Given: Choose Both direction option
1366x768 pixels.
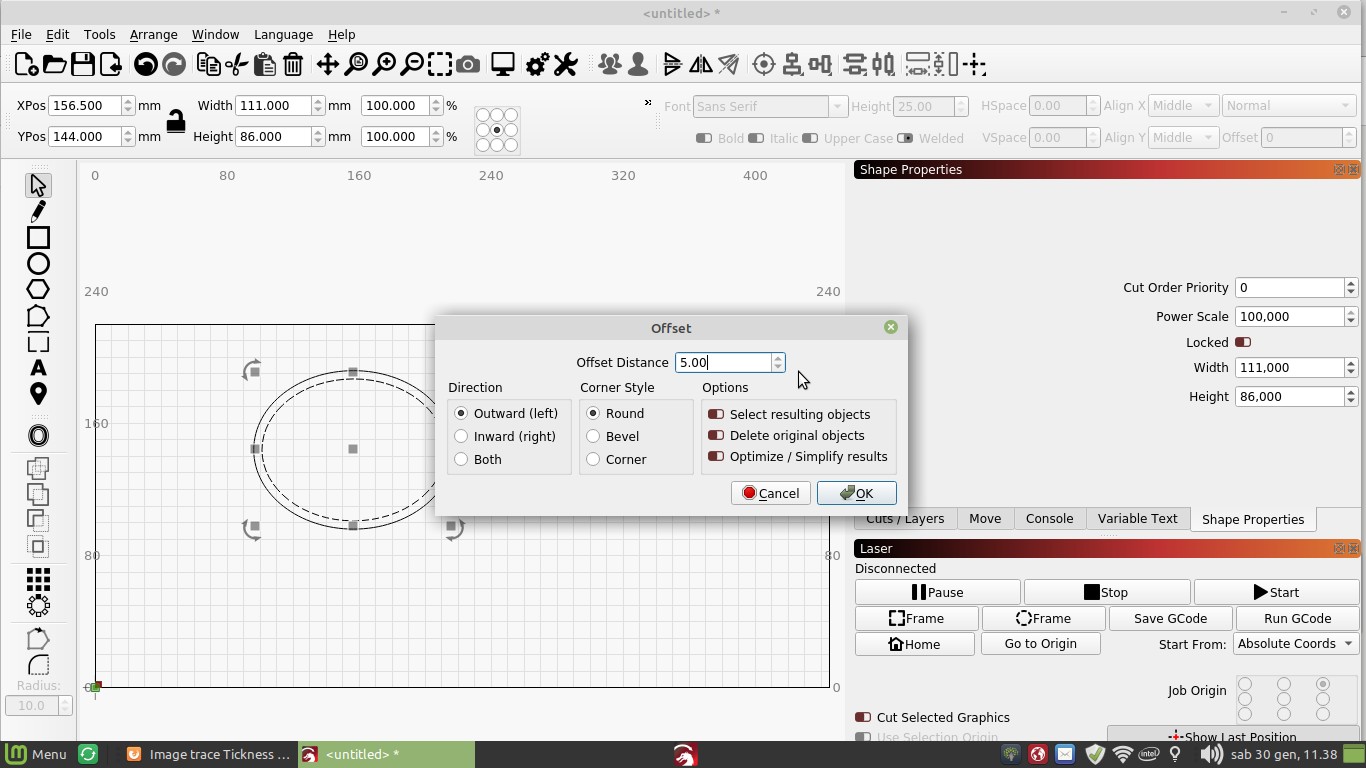Looking at the screenshot, I should pyautogui.click(x=478, y=459).
